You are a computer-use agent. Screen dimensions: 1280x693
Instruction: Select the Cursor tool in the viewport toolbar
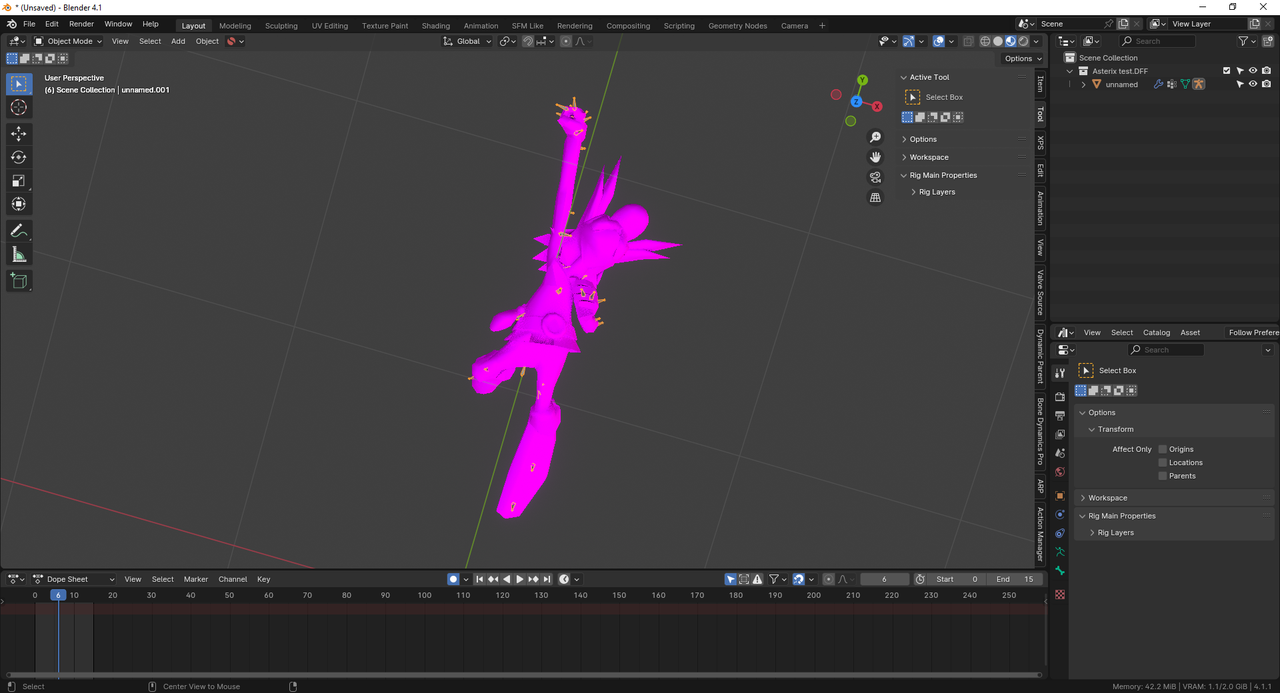[x=19, y=108]
